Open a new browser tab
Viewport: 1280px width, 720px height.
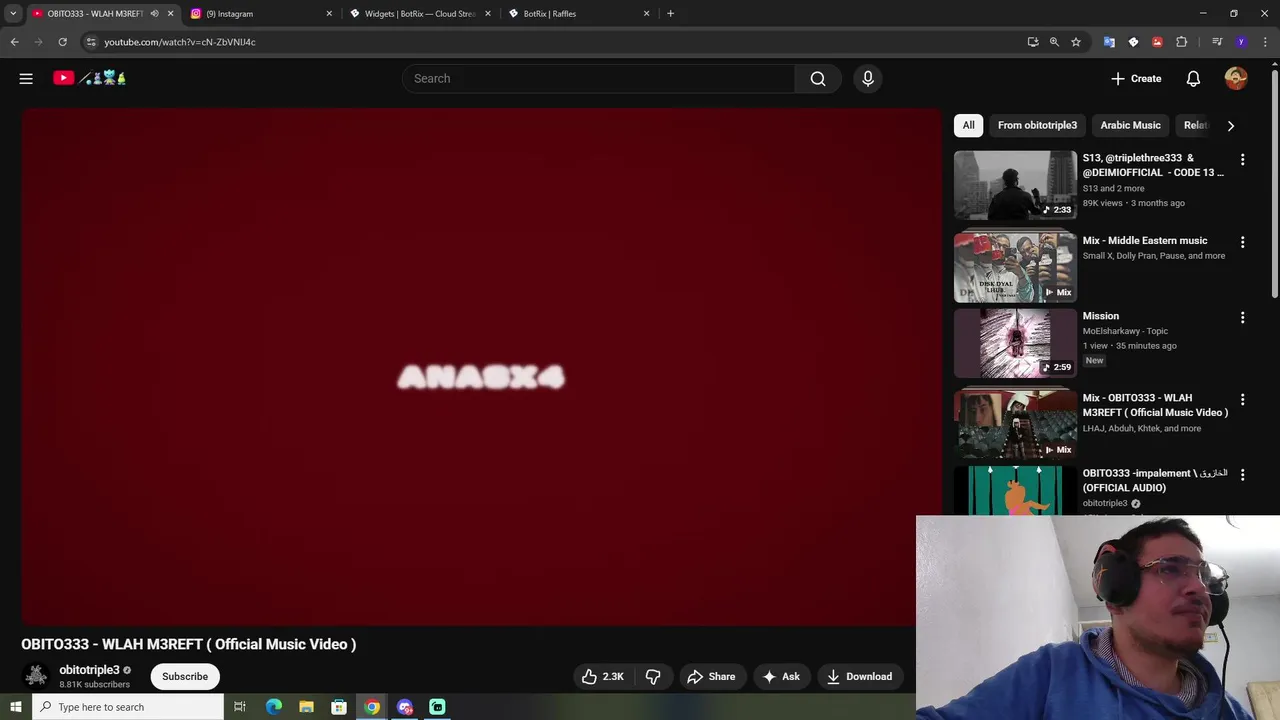coord(670,14)
